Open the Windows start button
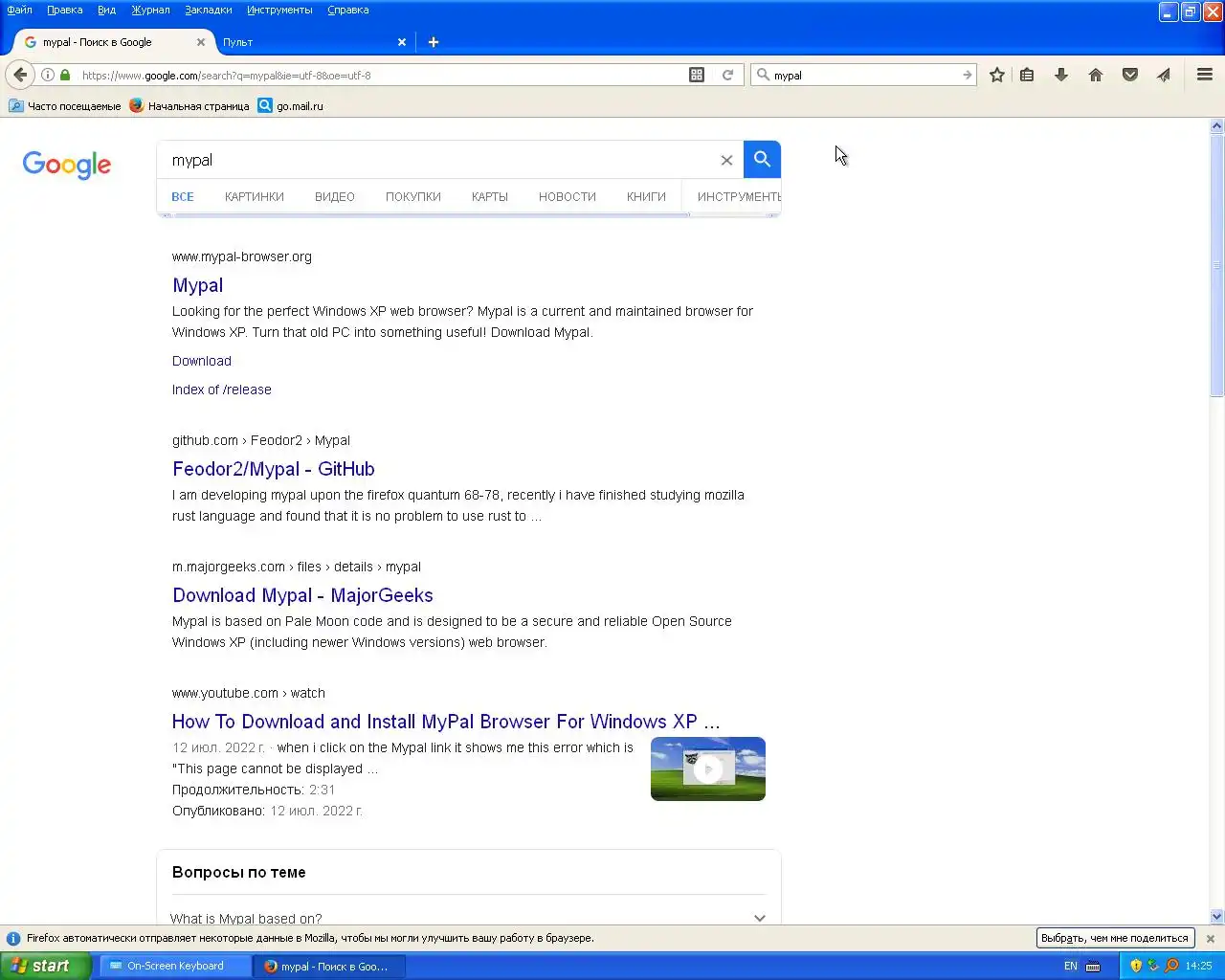Viewport: 1225px width, 980px height. 46,966
